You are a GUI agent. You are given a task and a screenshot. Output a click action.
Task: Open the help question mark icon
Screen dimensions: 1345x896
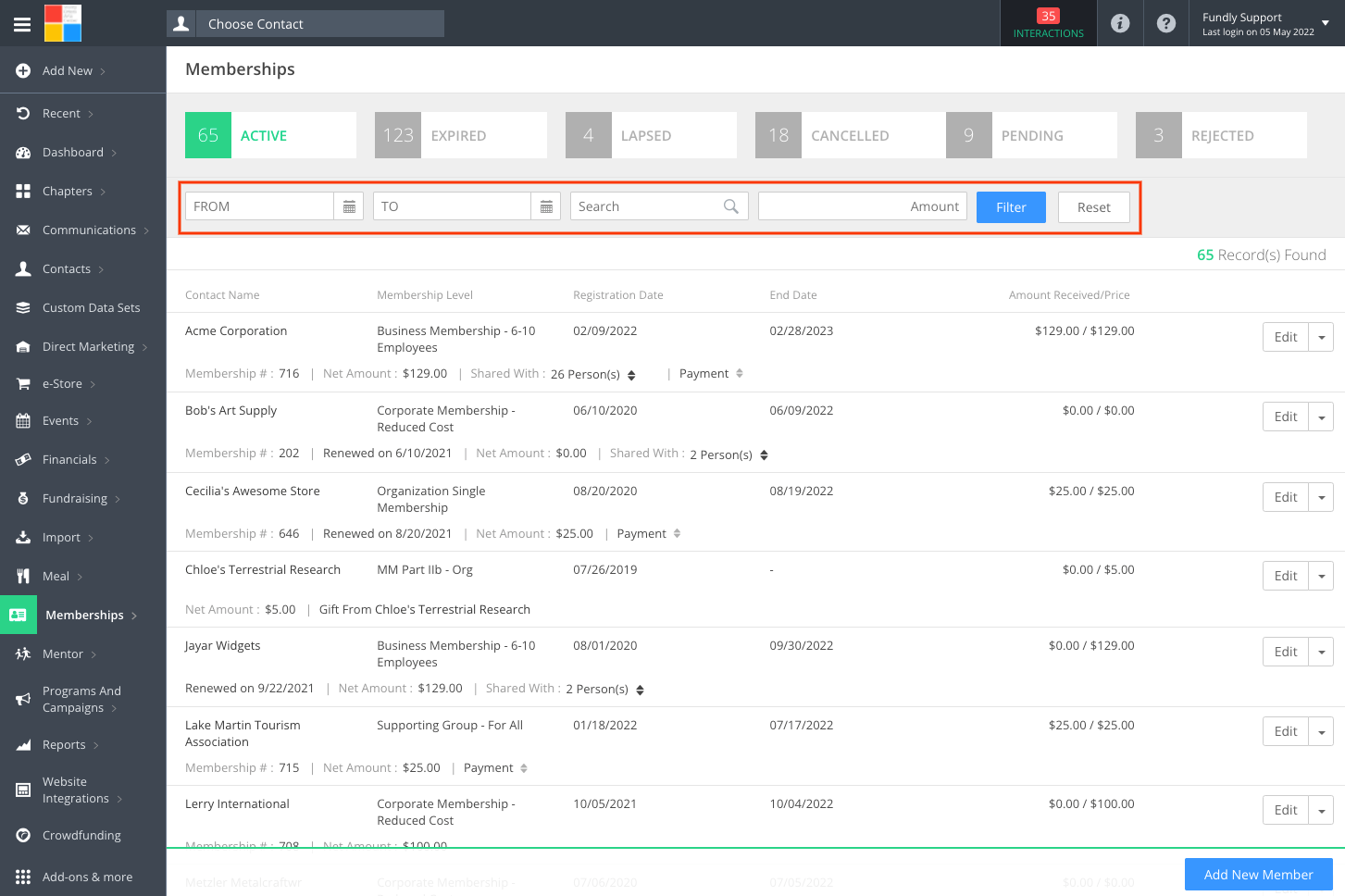[1166, 23]
